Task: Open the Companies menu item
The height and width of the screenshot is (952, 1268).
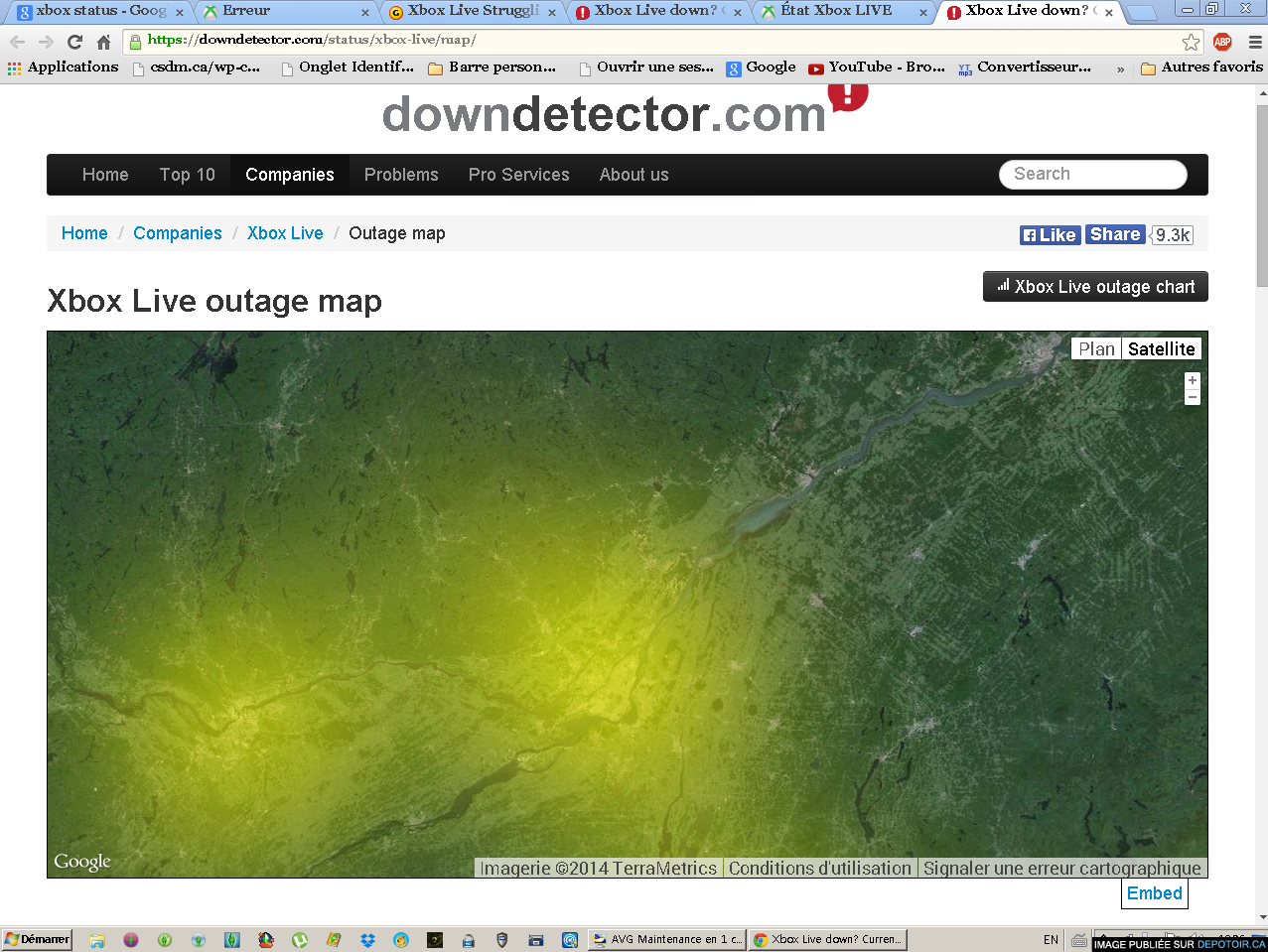Action: [290, 175]
